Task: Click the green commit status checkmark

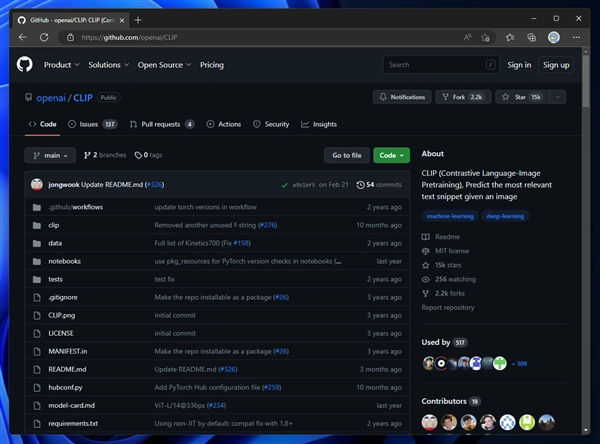Action: tap(284, 185)
